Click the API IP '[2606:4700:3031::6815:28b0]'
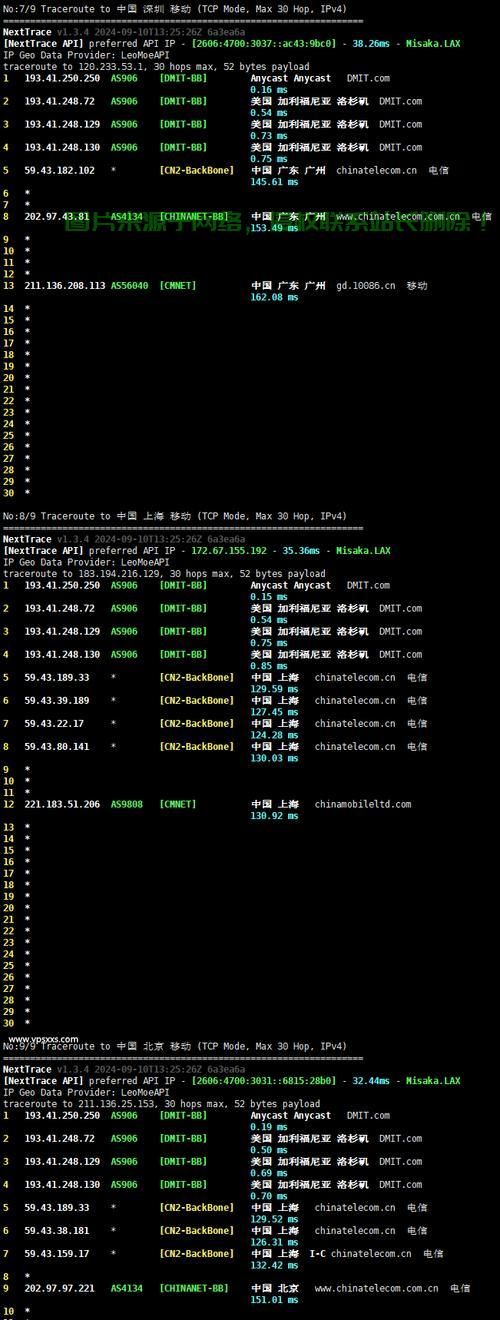Image resolution: width=500 pixels, height=1320 pixels. (262, 1081)
